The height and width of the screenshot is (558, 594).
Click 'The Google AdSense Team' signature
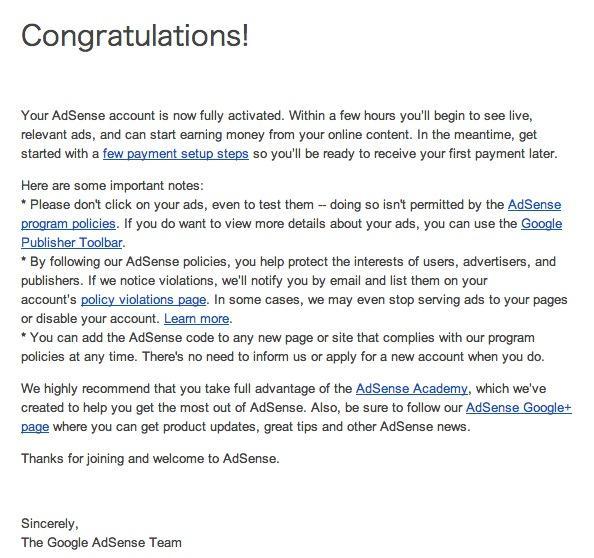pos(101,542)
